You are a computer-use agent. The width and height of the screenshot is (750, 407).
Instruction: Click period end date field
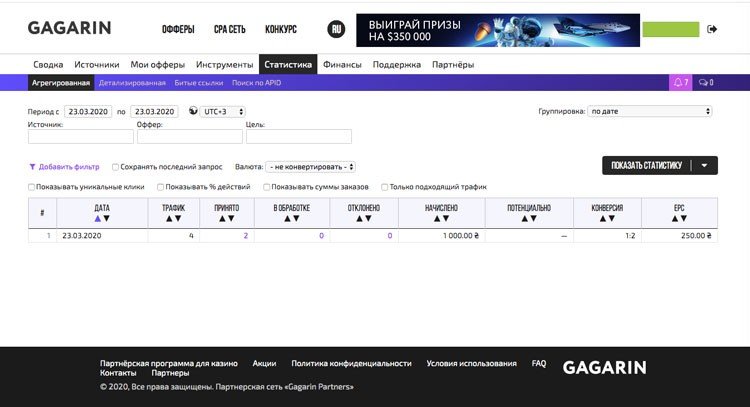[x=154, y=111]
